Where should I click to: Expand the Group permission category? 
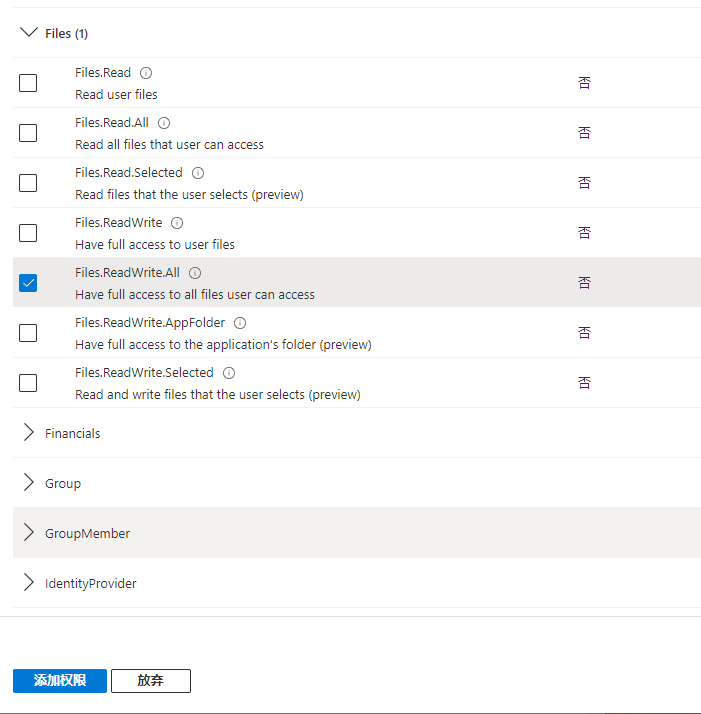[x=29, y=483]
